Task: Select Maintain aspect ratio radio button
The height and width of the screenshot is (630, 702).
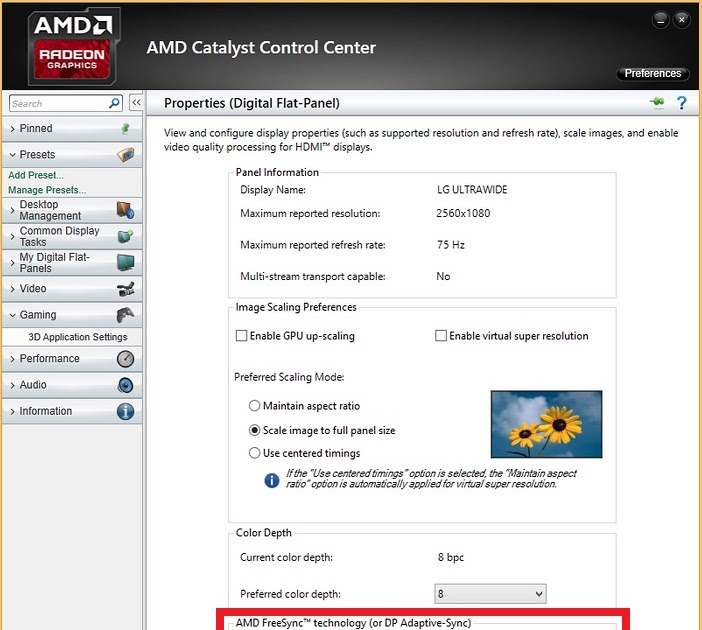Action: [x=254, y=406]
